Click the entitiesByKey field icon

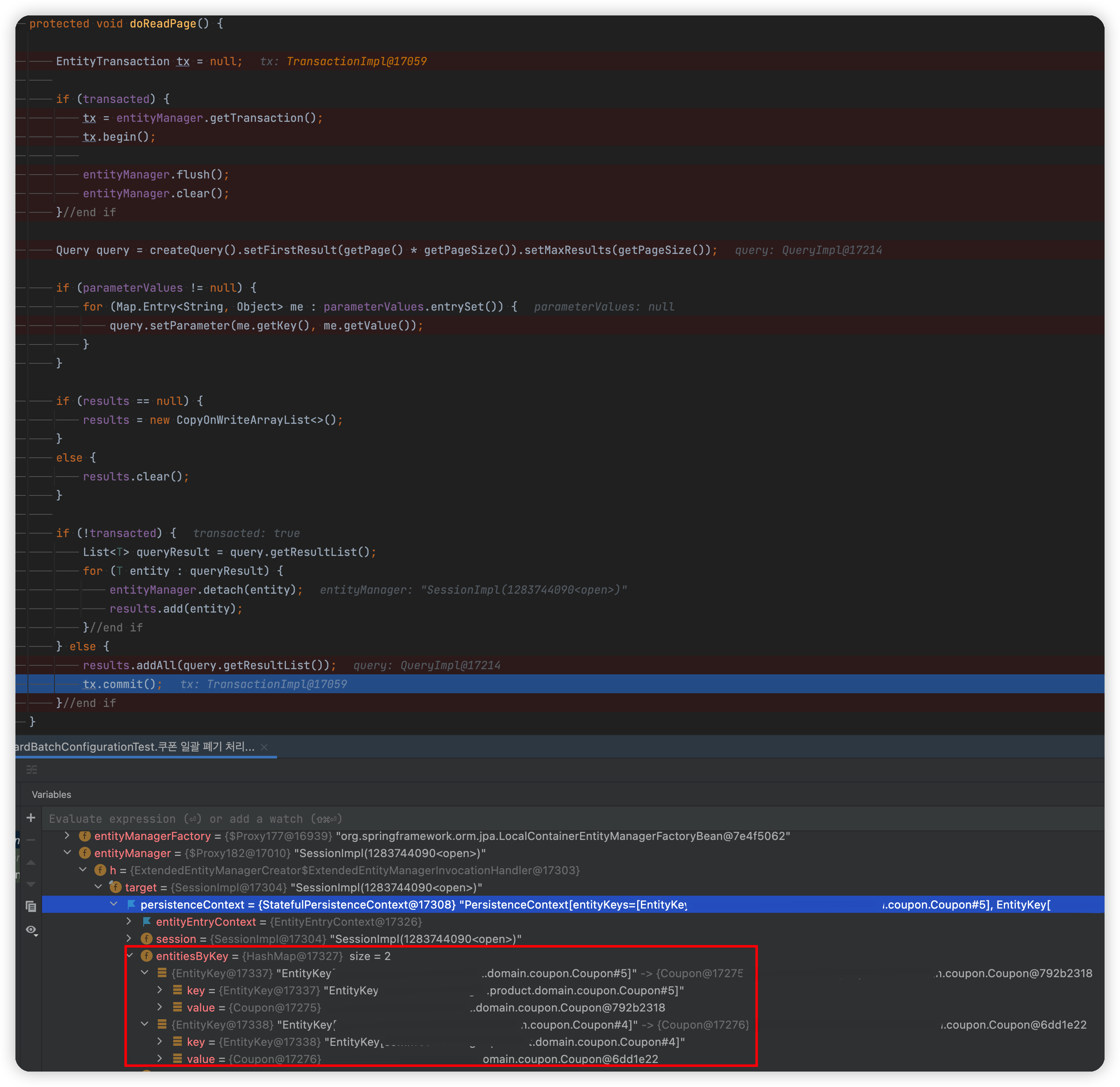[147, 956]
